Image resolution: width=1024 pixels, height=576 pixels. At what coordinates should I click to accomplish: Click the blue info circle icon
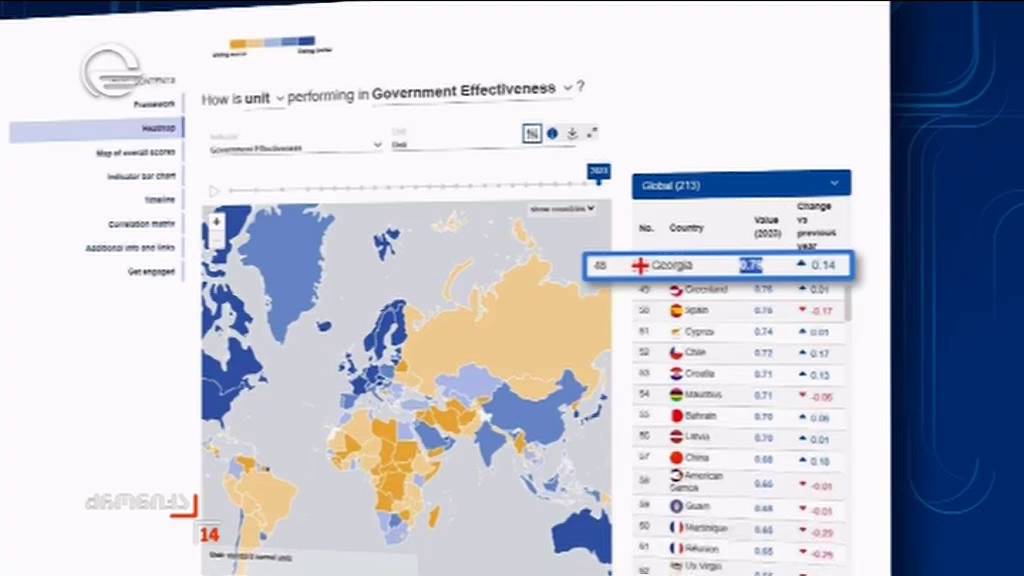coord(552,133)
